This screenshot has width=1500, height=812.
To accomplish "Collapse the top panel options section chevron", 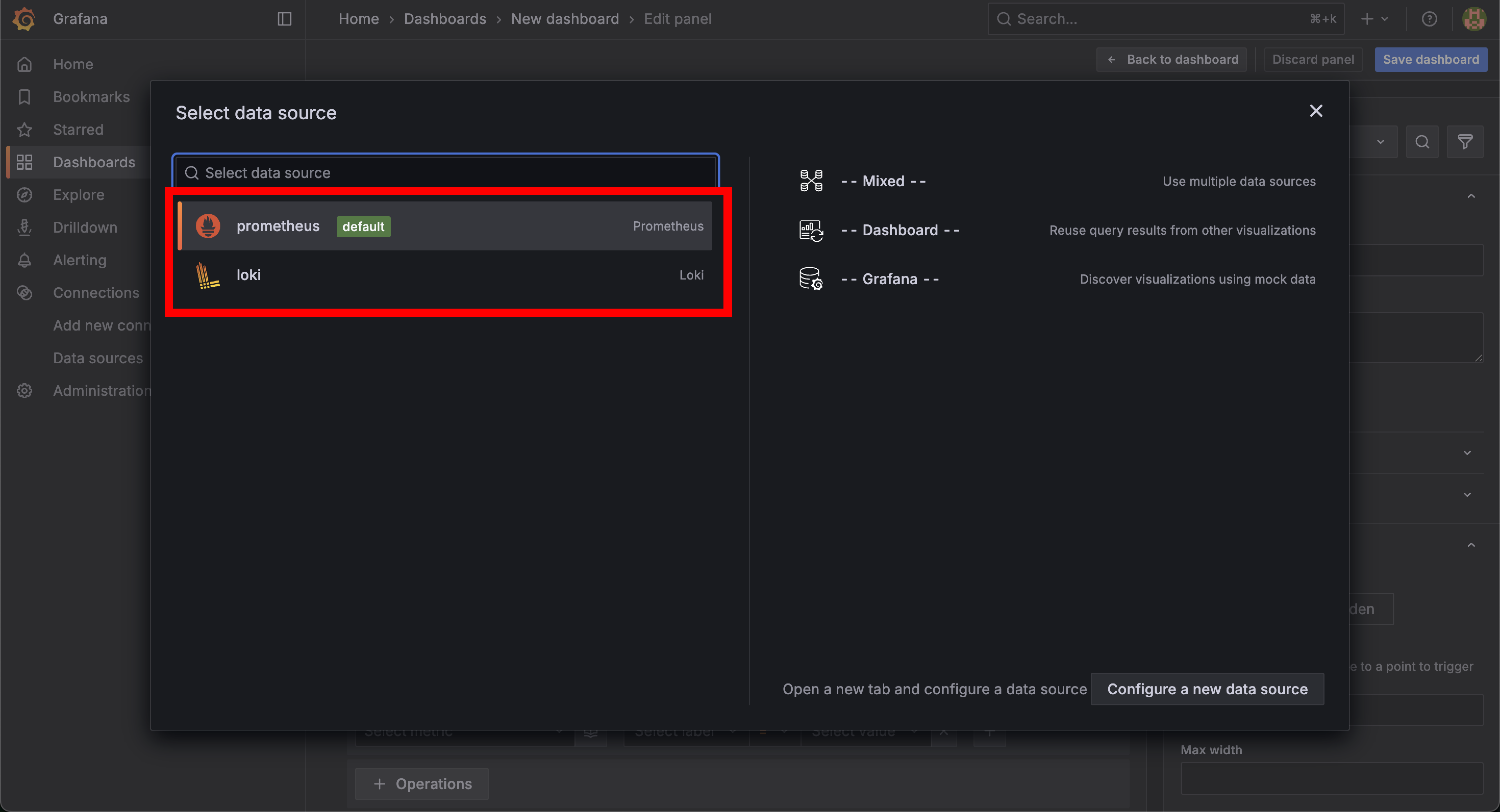I will (x=1471, y=196).
